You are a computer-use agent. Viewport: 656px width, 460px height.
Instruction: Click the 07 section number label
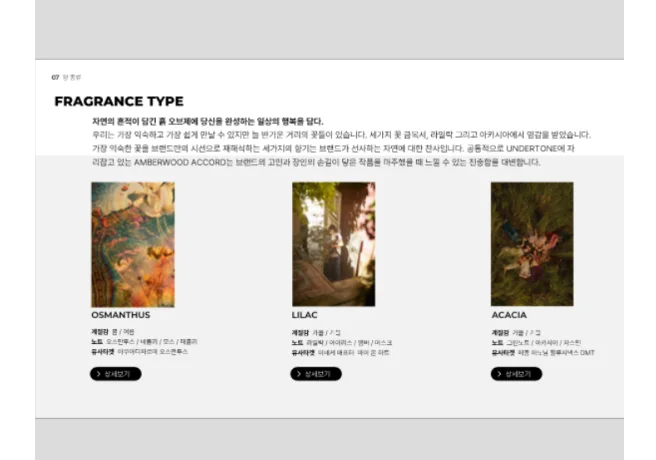pyautogui.click(x=55, y=77)
